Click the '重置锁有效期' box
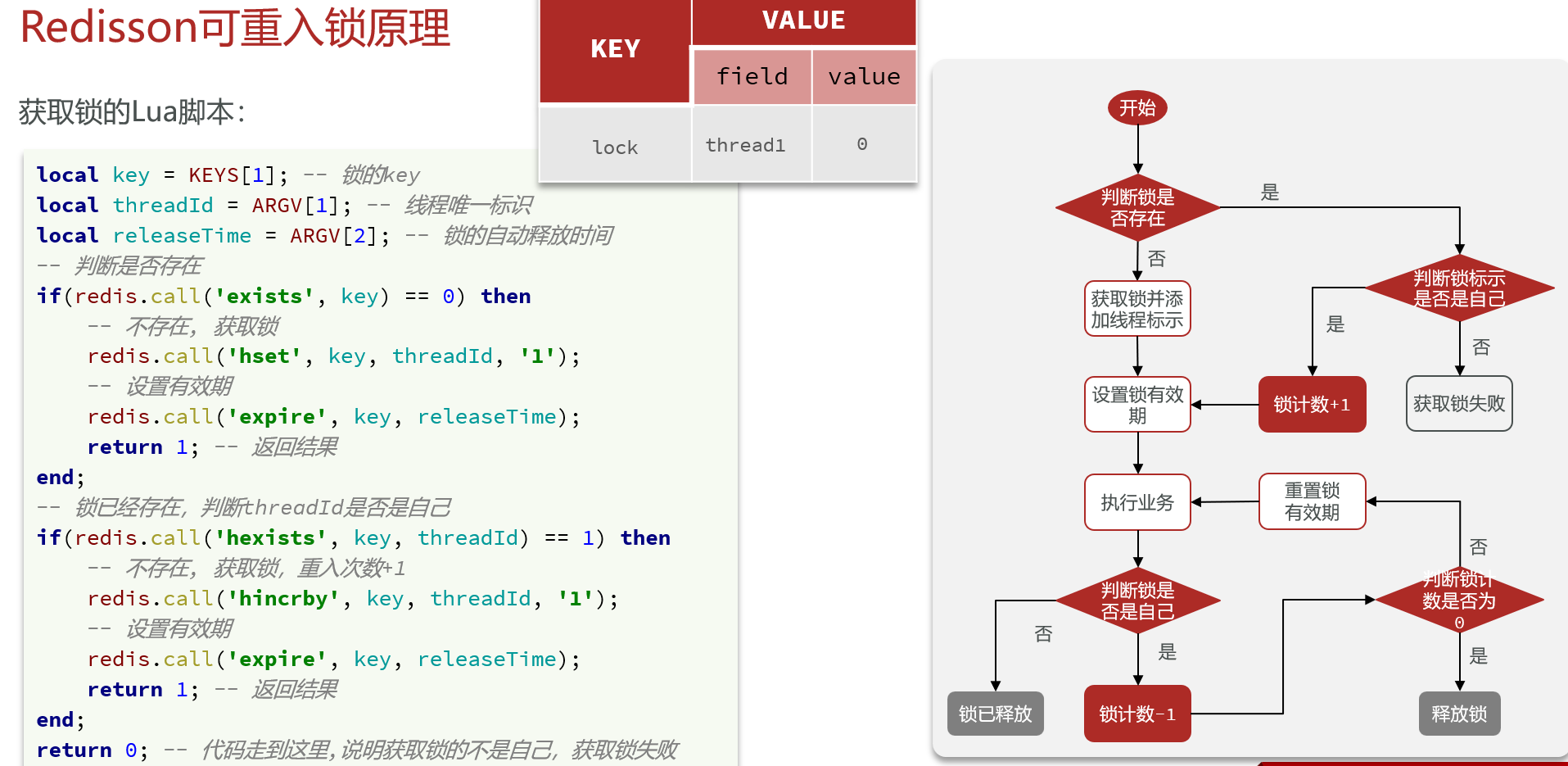This screenshot has height=766, width=1568. click(1312, 501)
